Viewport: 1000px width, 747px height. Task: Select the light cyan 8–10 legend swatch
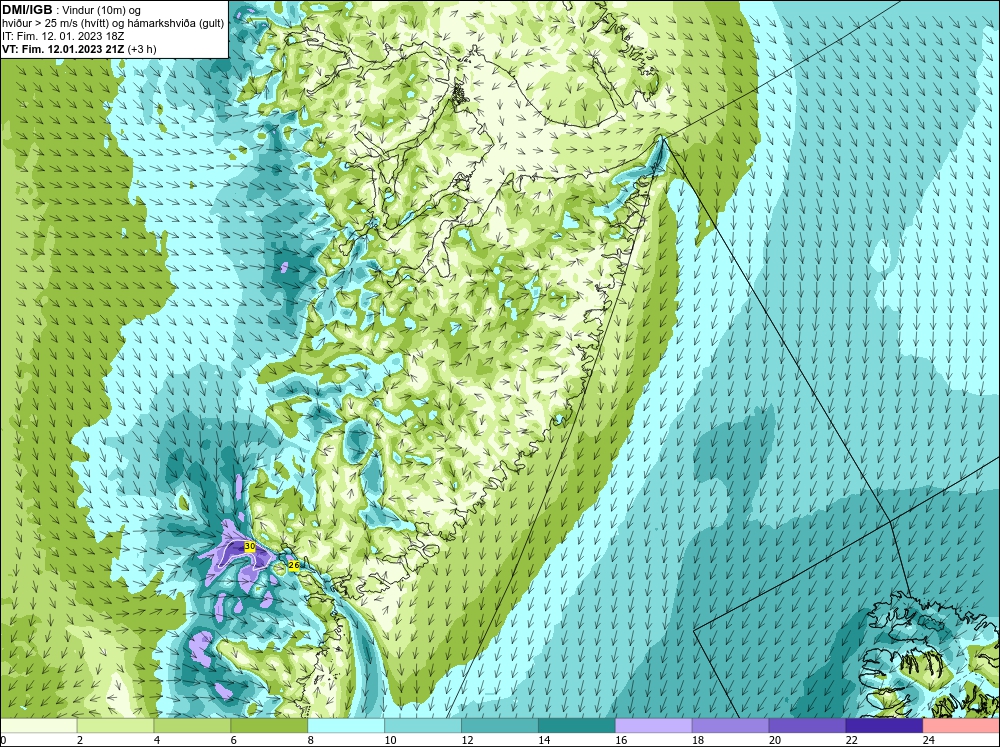346,725
